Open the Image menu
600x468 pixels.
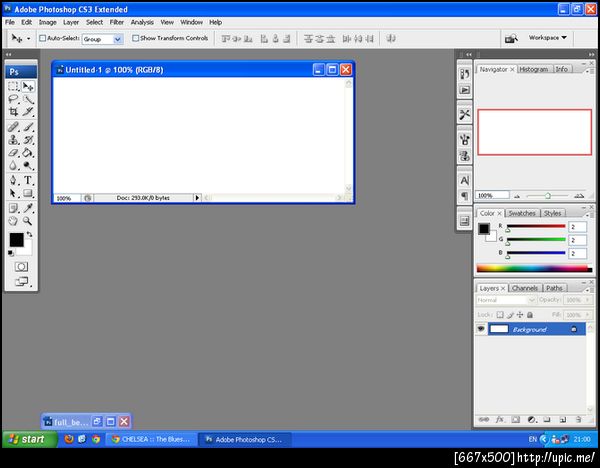(47, 22)
